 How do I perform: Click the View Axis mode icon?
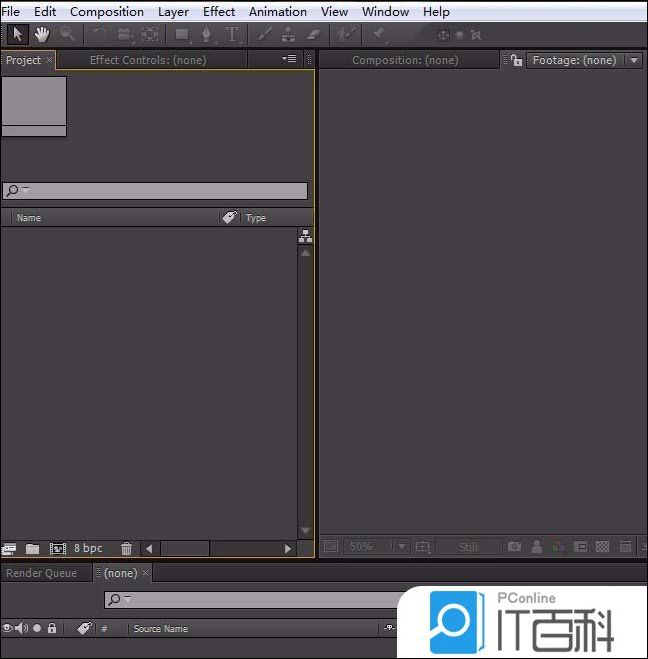click(476, 35)
